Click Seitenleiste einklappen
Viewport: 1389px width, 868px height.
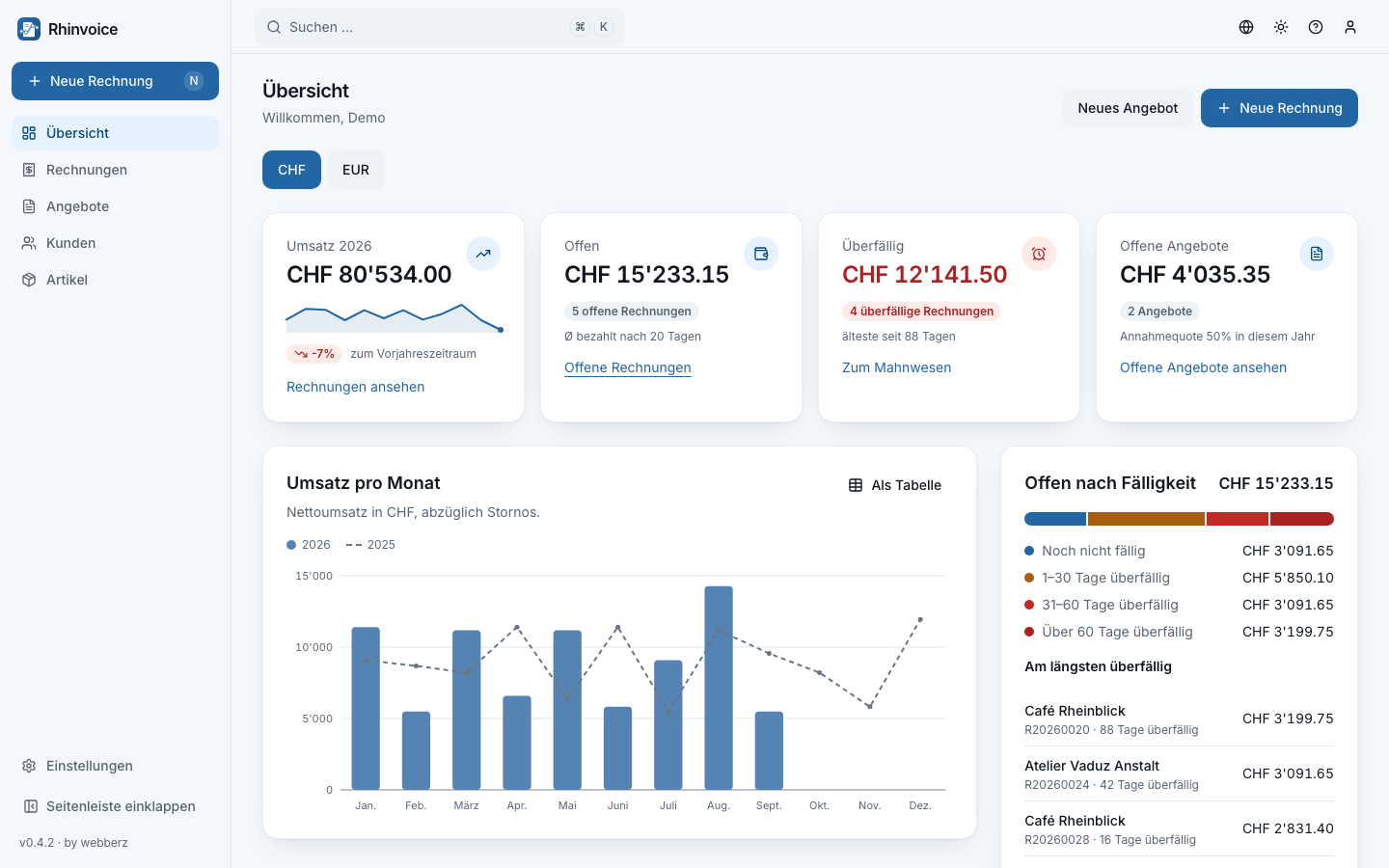(x=115, y=806)
